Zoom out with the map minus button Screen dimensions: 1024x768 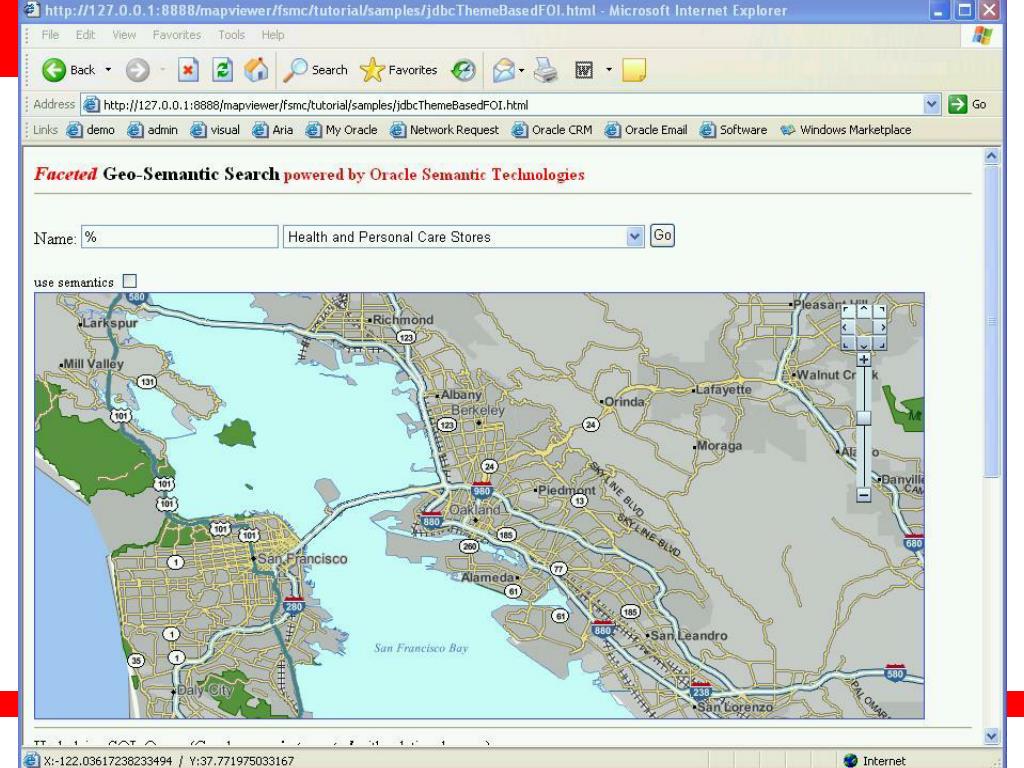pos(863,495)
